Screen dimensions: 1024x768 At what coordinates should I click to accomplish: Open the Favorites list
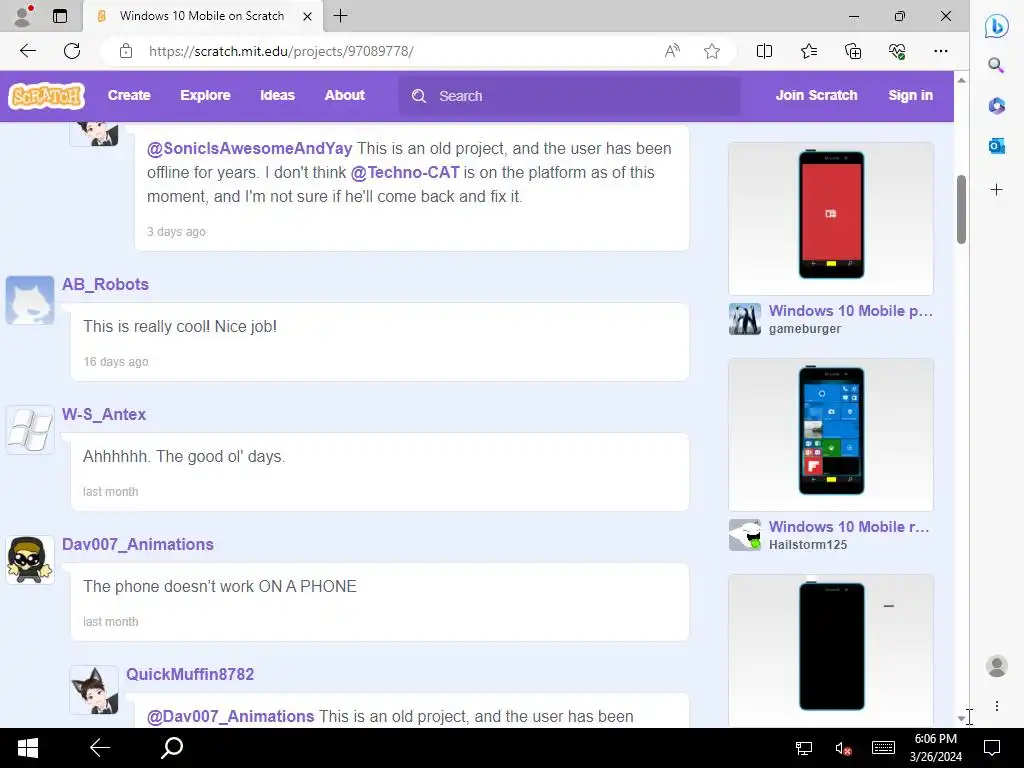808,51
